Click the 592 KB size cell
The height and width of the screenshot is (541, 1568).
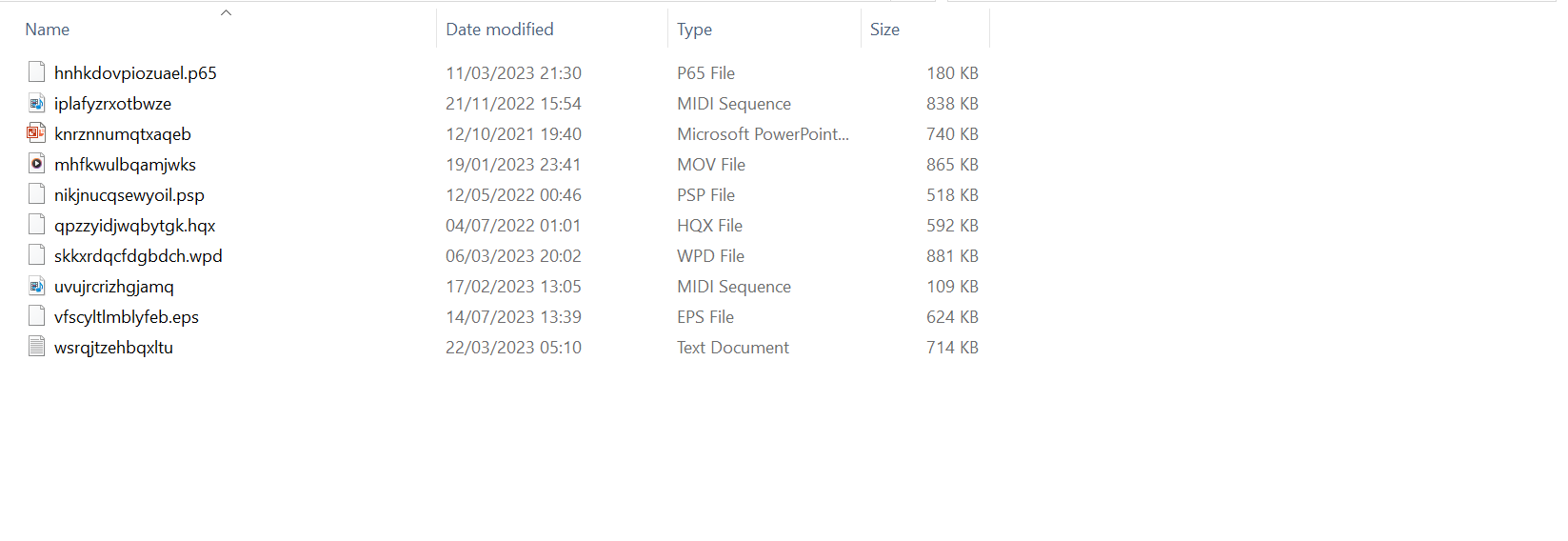tap(952, 226)
